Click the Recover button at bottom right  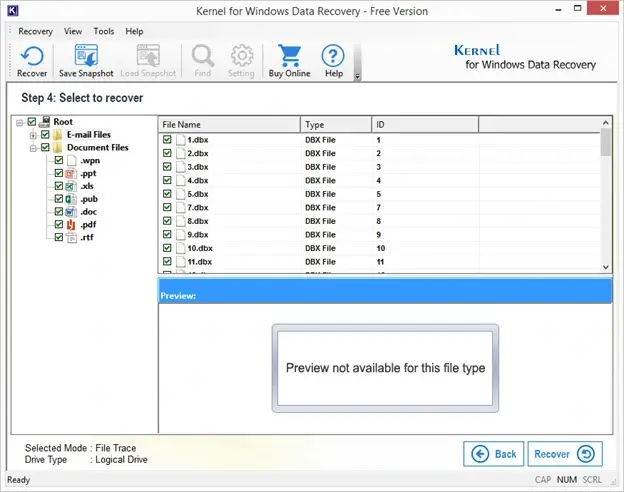[x=565, y=454]
